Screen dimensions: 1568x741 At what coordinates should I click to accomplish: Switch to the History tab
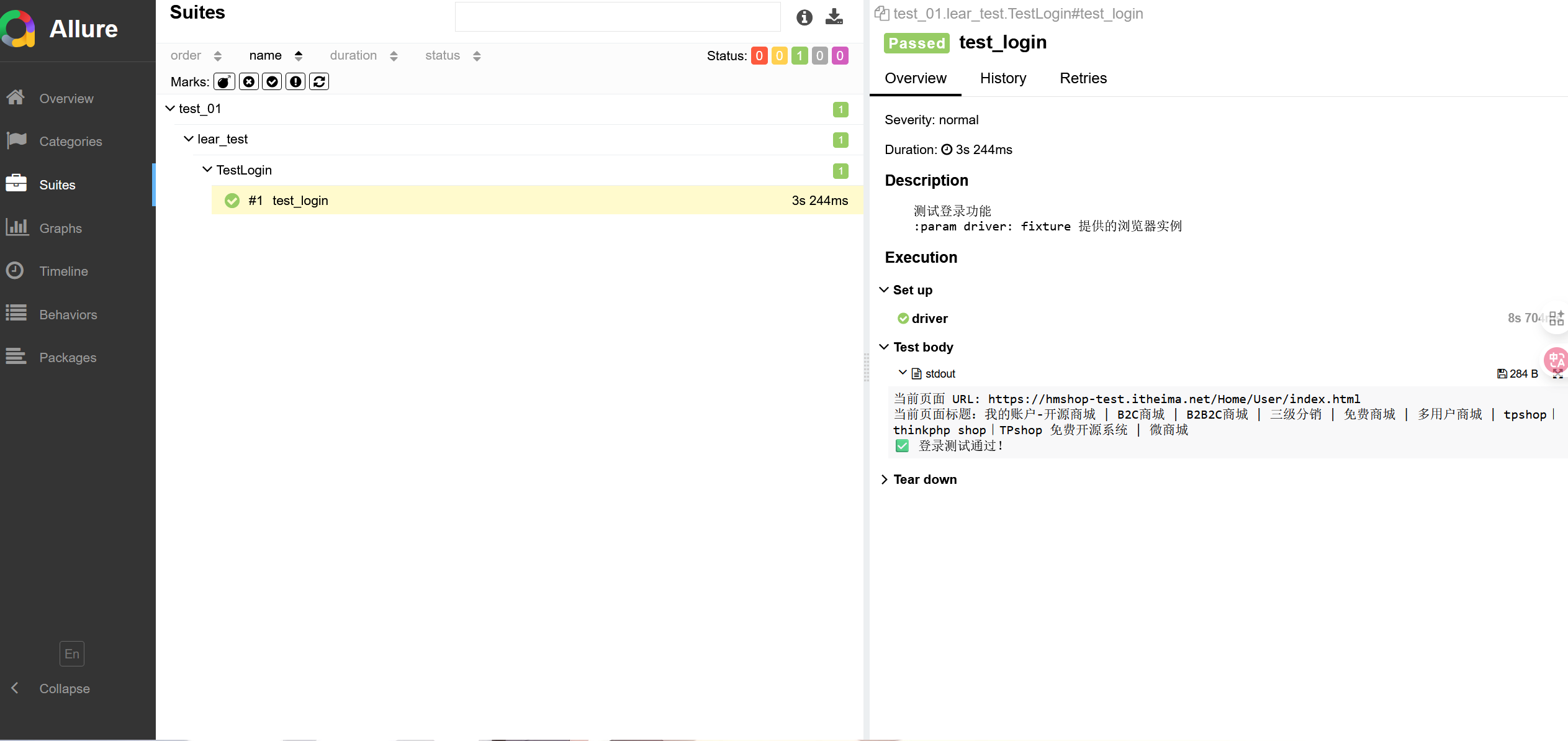pos(1003,78)
